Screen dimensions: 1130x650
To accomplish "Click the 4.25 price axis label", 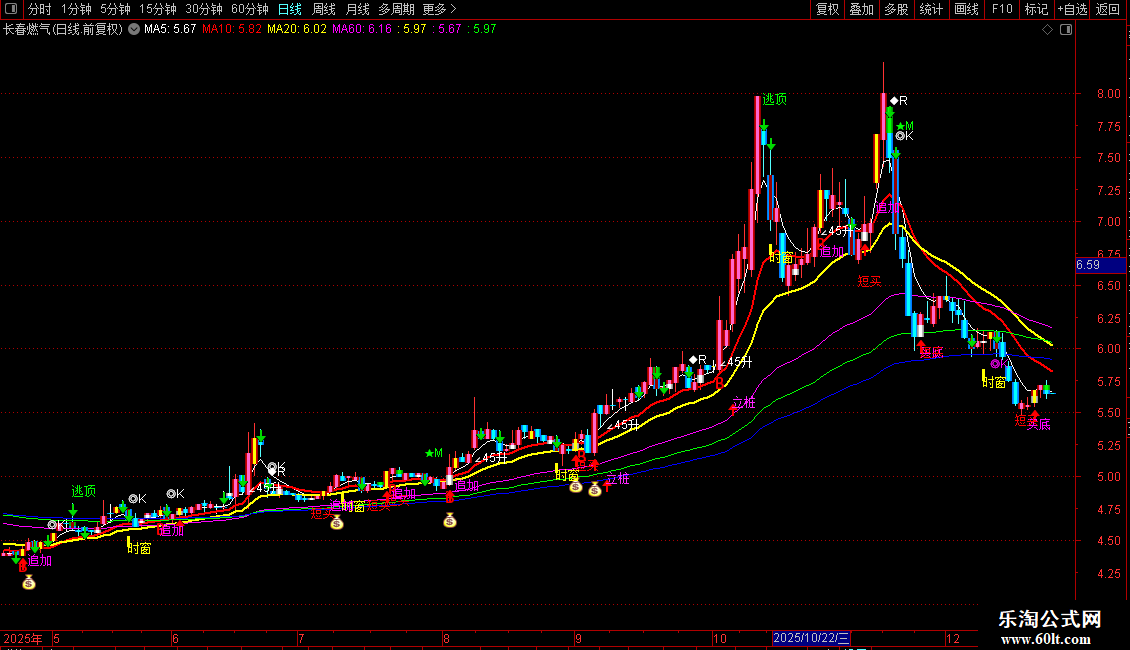I will 1108,574.
